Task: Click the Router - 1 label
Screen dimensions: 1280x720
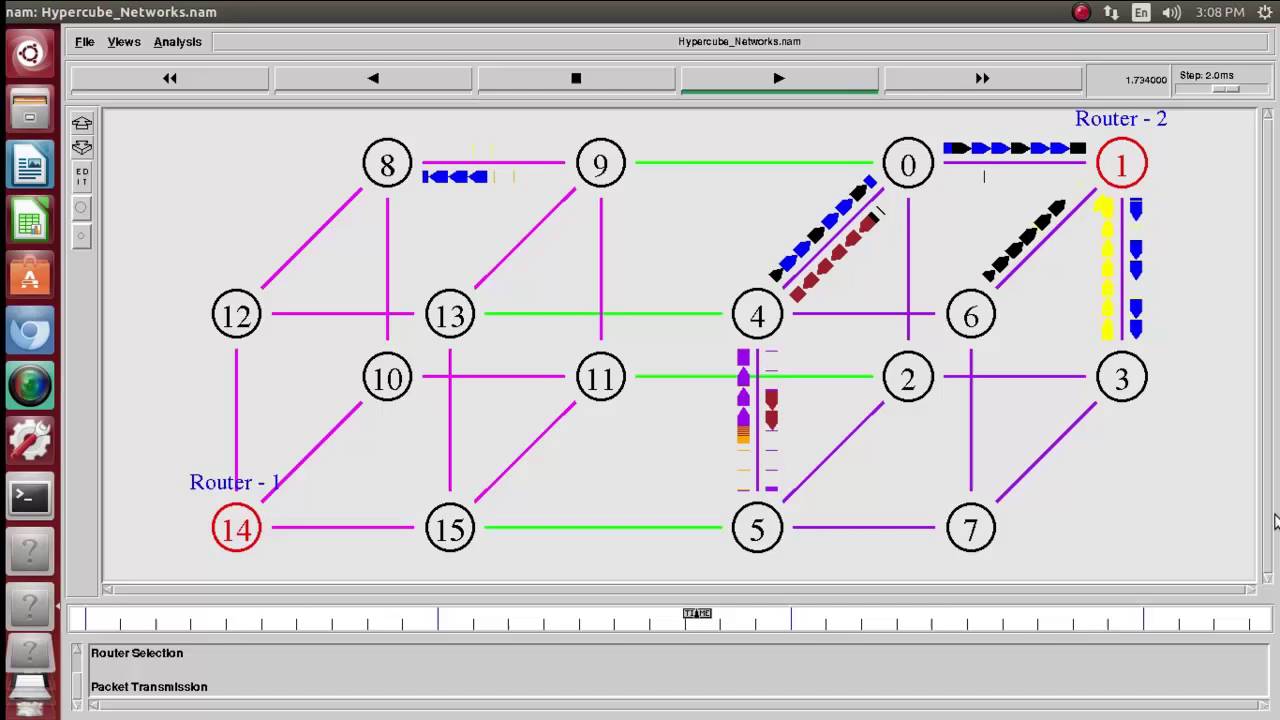Action: 235,483
